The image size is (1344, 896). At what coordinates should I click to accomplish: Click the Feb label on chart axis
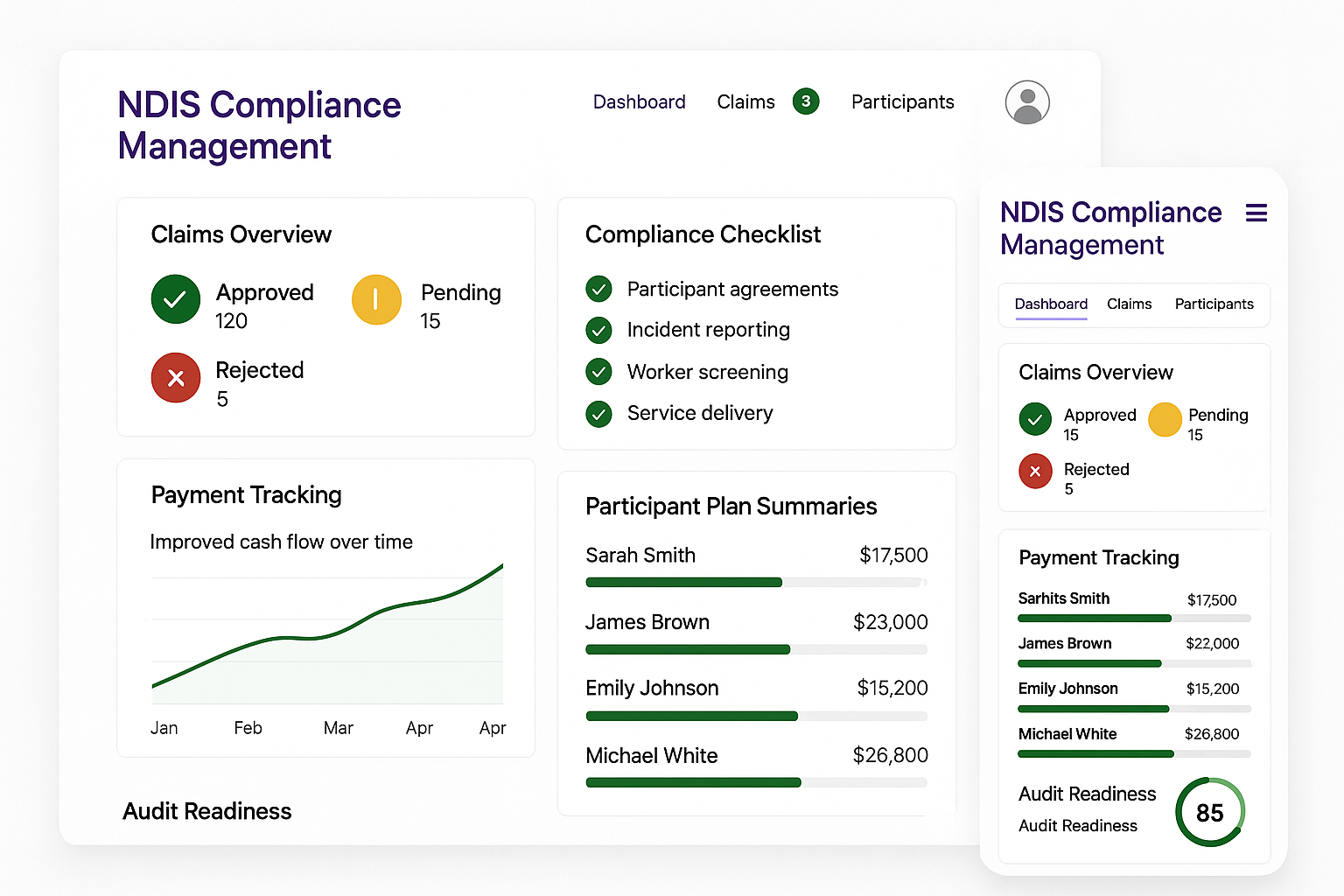tap(248, 728)
